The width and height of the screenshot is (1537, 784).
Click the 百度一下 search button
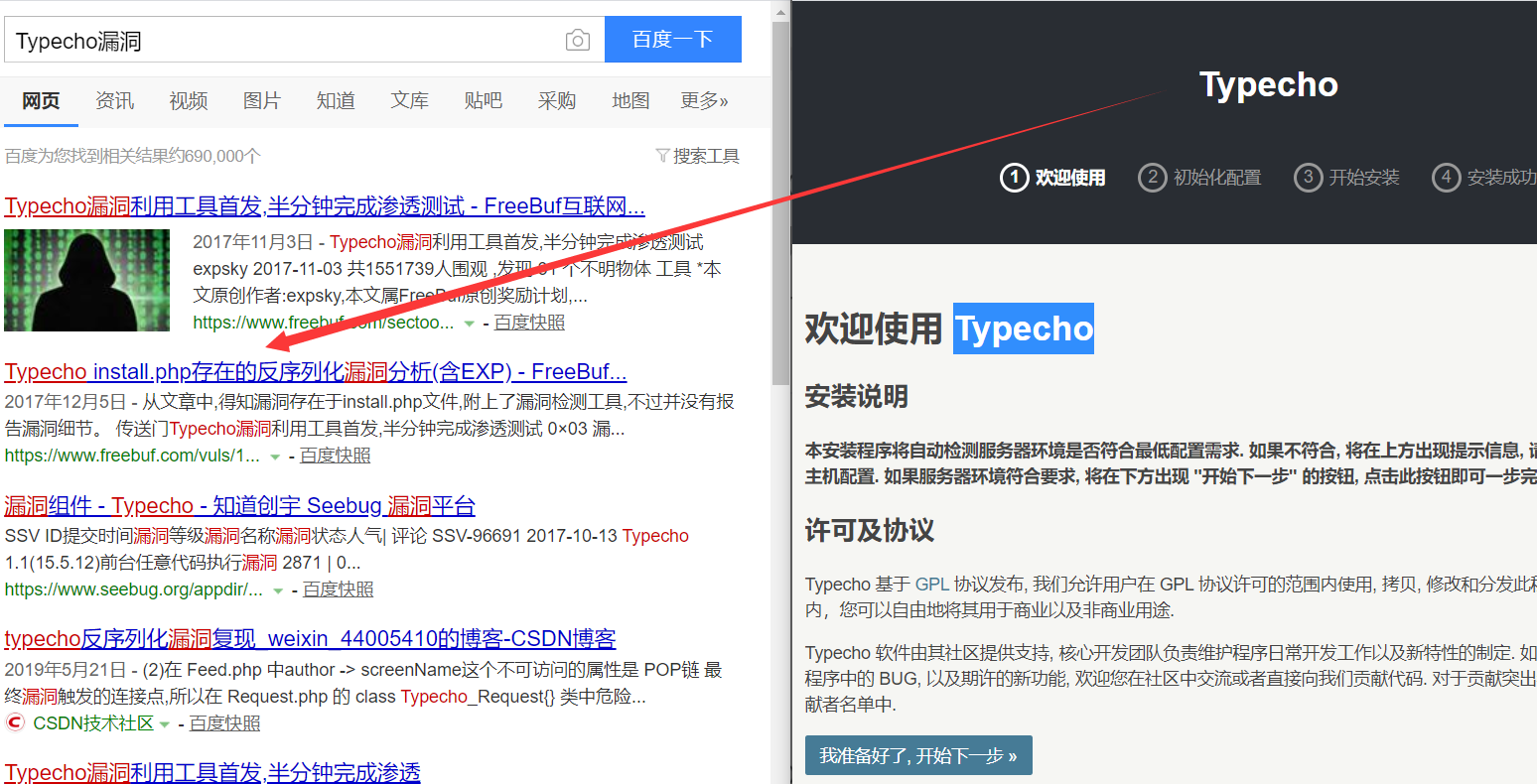(673, 39)
